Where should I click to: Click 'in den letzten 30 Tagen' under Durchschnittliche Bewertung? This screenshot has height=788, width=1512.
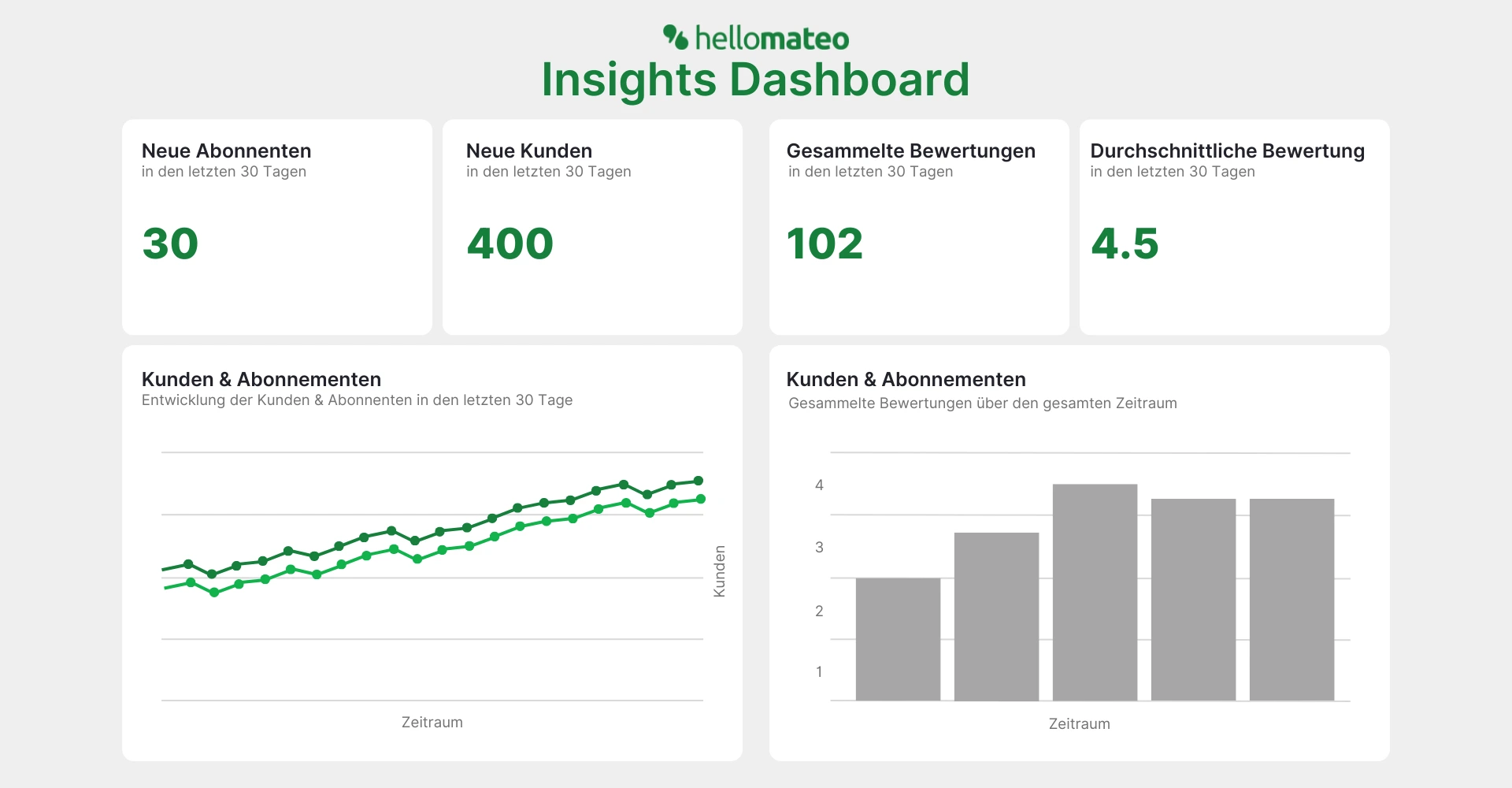click(1173, 172)
